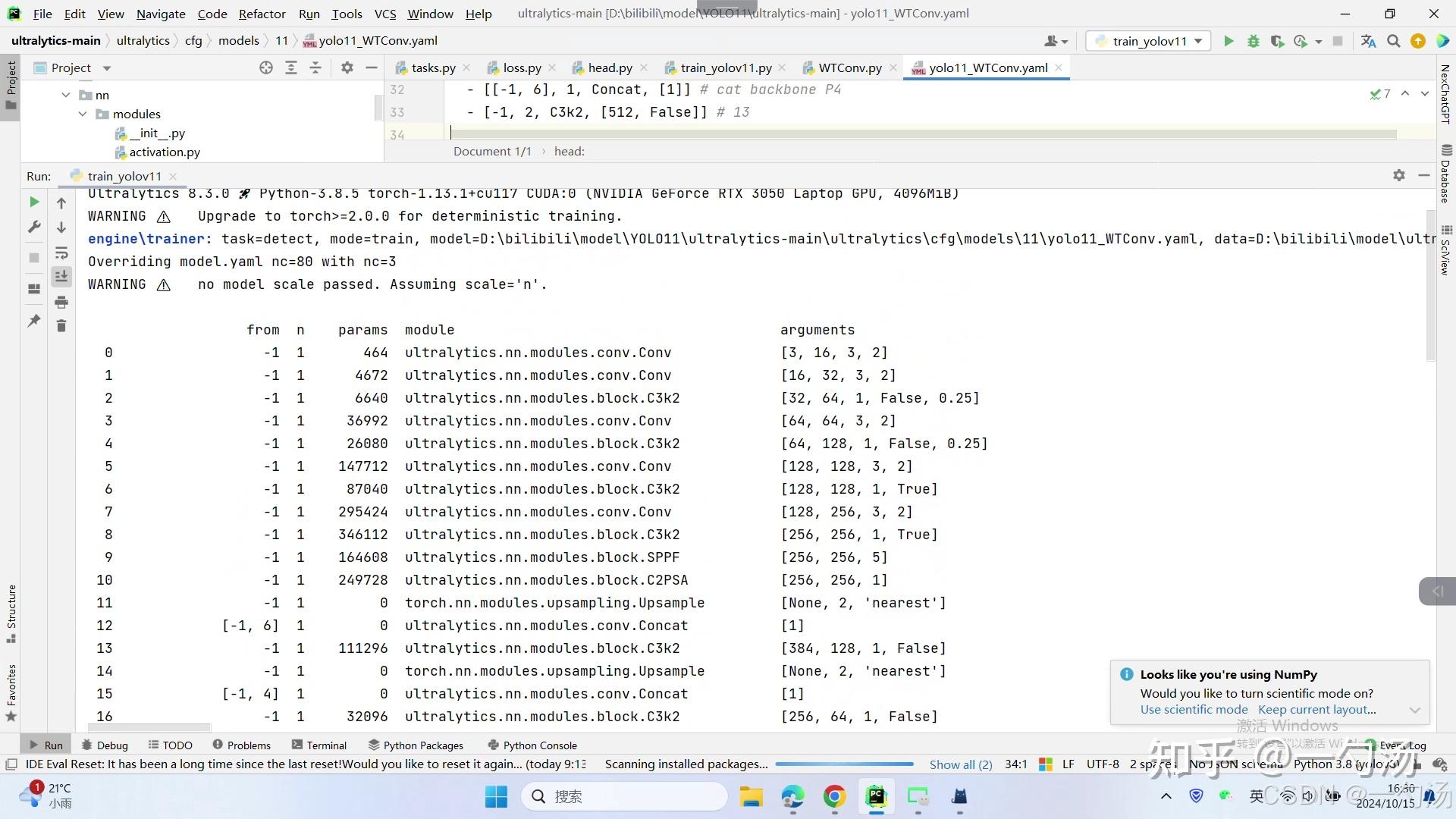The image size is (1456, 819).
Task: Click the print icon in the Run panel
Action: 61,303
